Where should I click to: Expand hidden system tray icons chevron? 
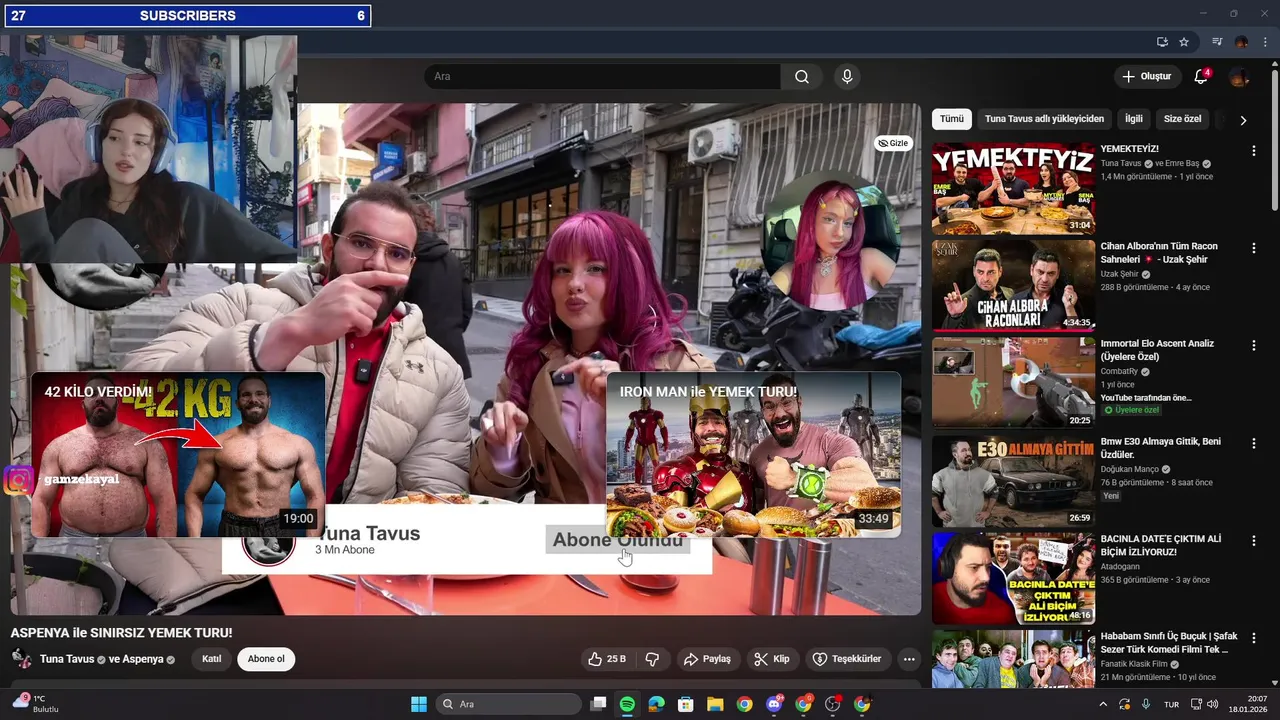1103,705
